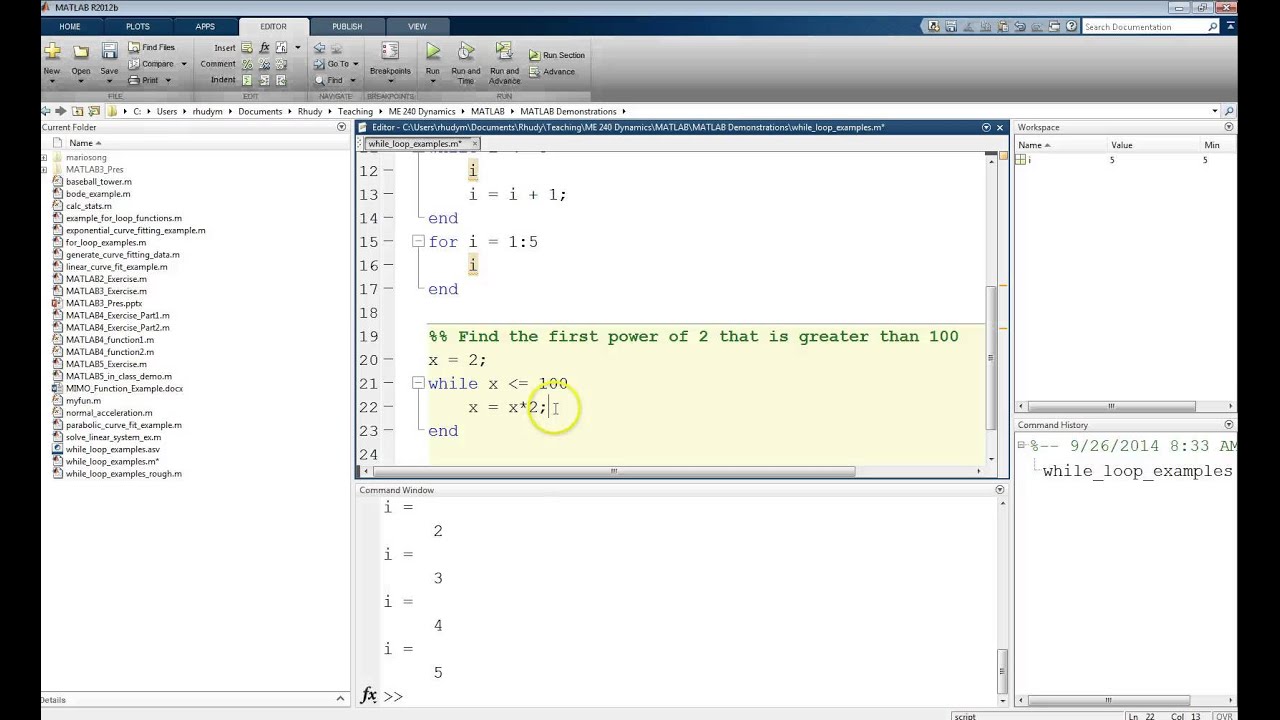Click the New script plus icon

coord(51,52)
